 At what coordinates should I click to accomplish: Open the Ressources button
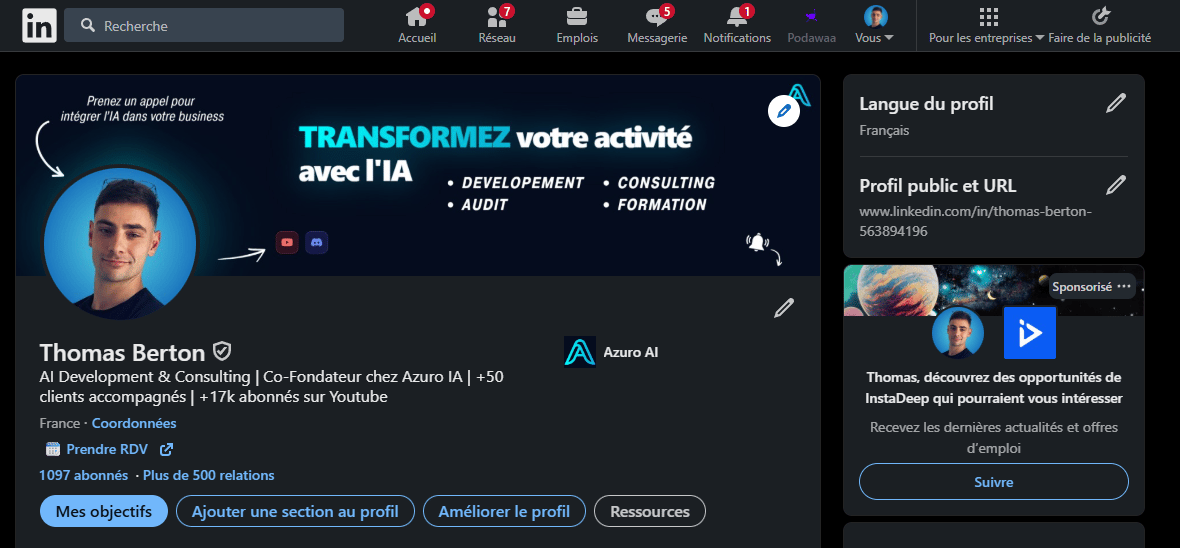[x=650, y=512]
